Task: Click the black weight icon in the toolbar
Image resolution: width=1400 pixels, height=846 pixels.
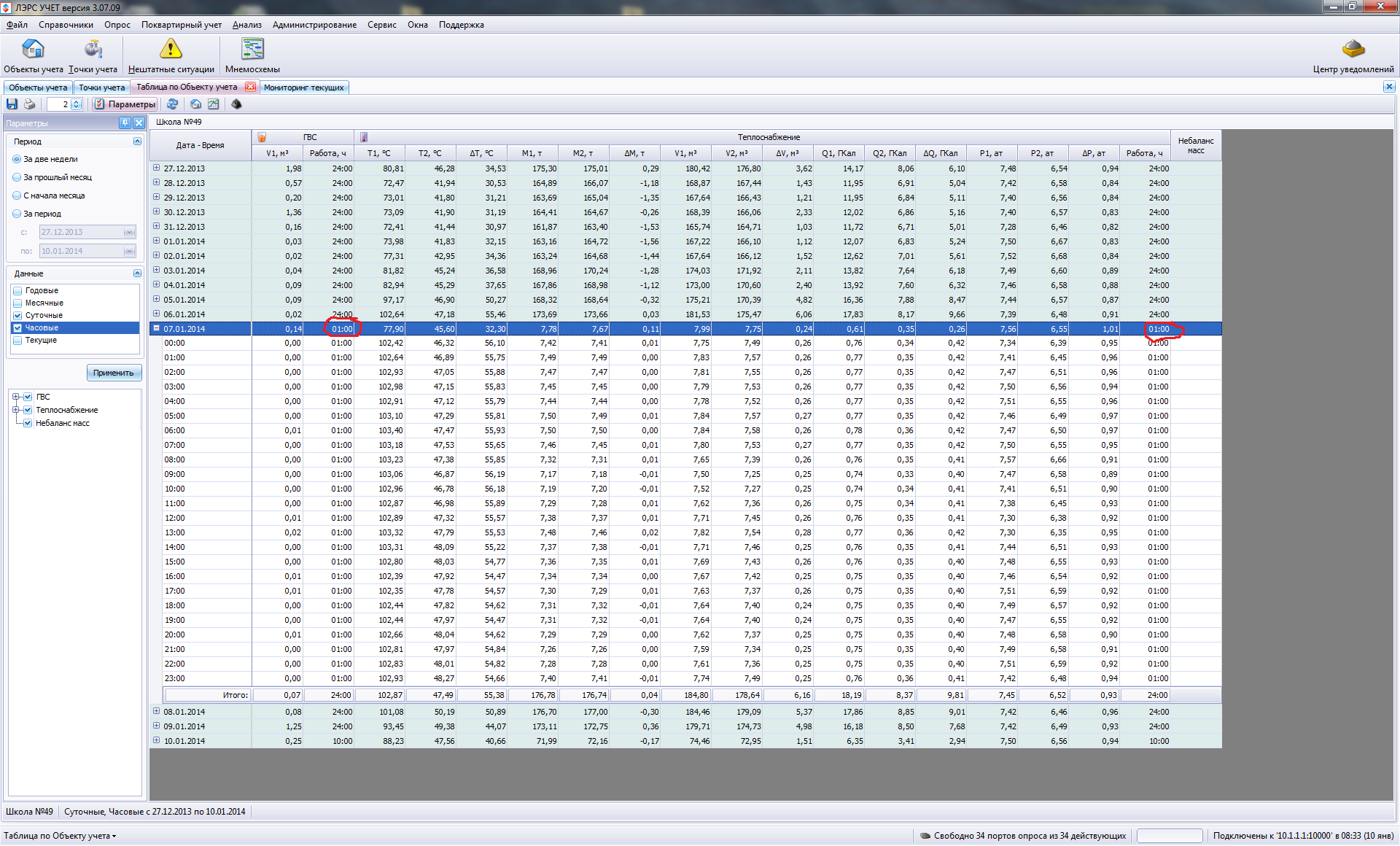Action: pyautogui.click(x=236, y=104)
